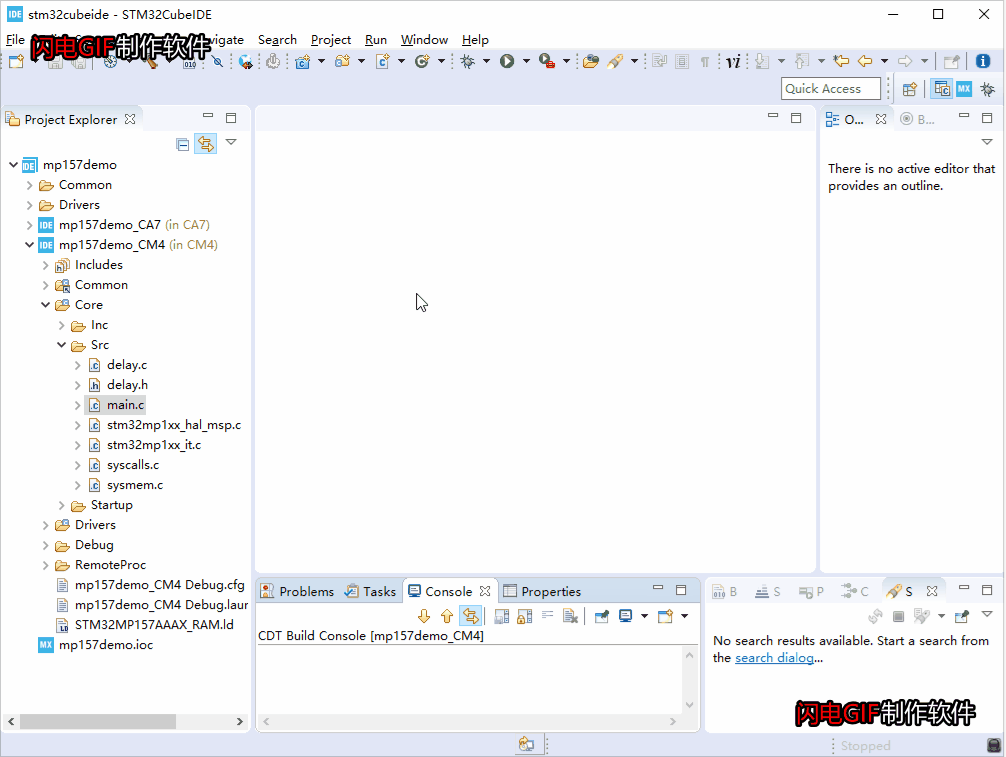Viewport: 1006px width, 757px height.
Task: Click the Run play icon
Action: (507, 62)
